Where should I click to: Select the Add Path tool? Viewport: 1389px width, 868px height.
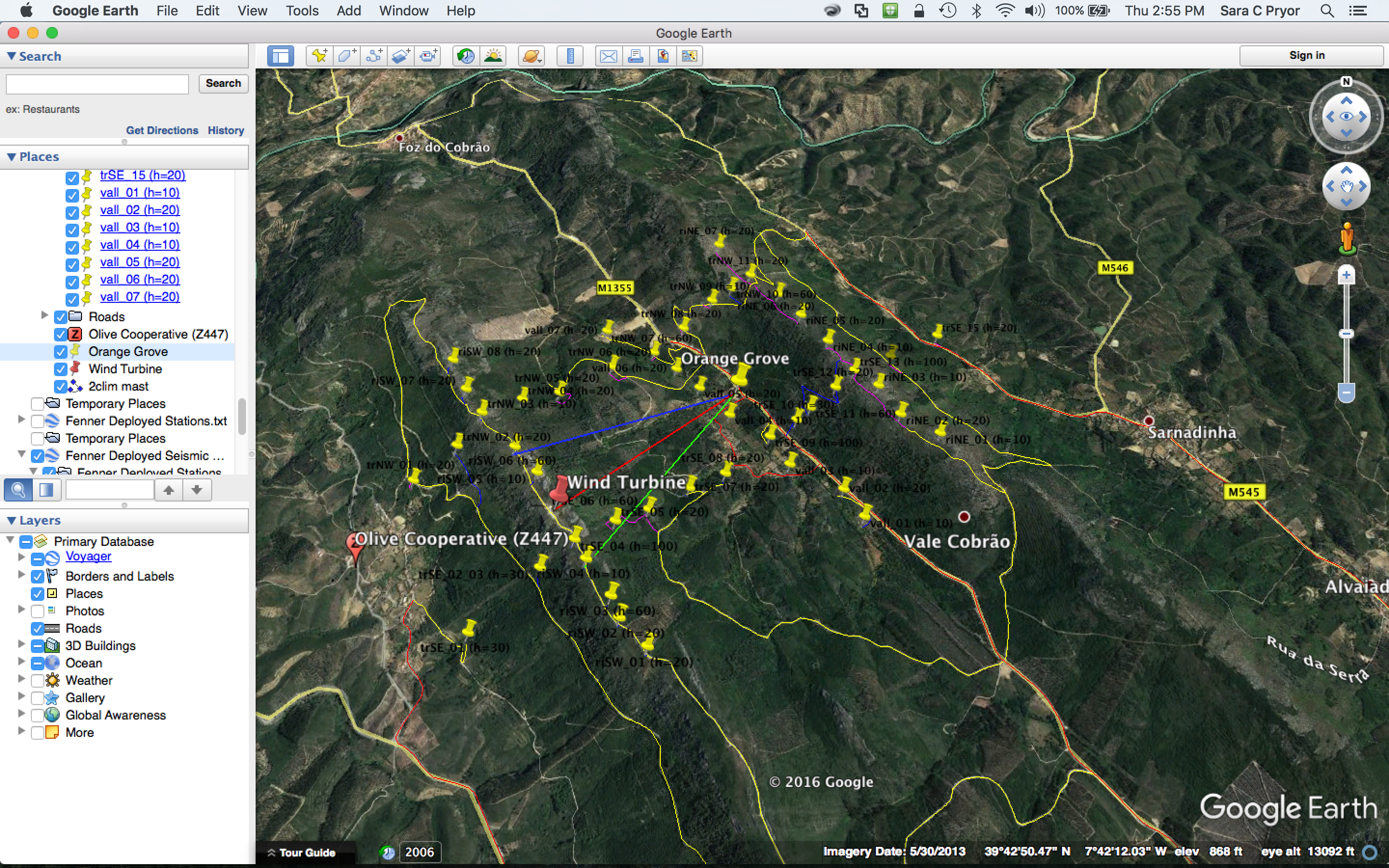[374, 55]
